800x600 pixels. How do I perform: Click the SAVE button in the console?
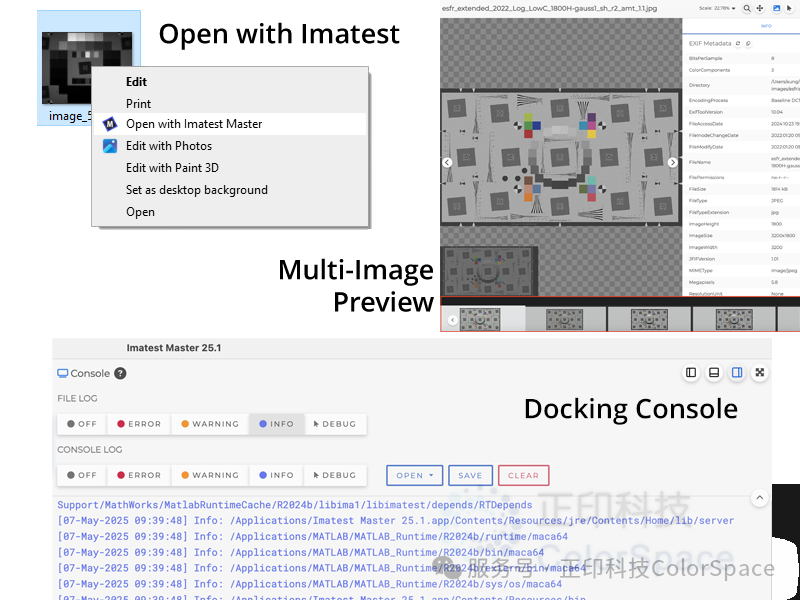470,476
